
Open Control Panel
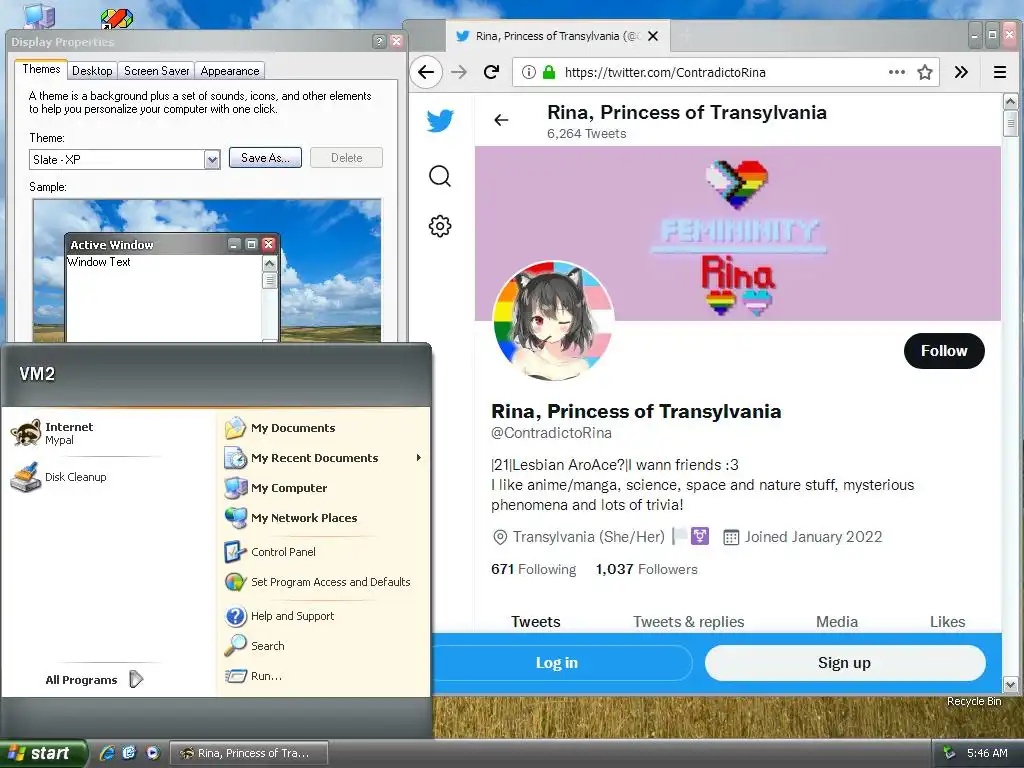pyautogui.click(x=270, y=552)
